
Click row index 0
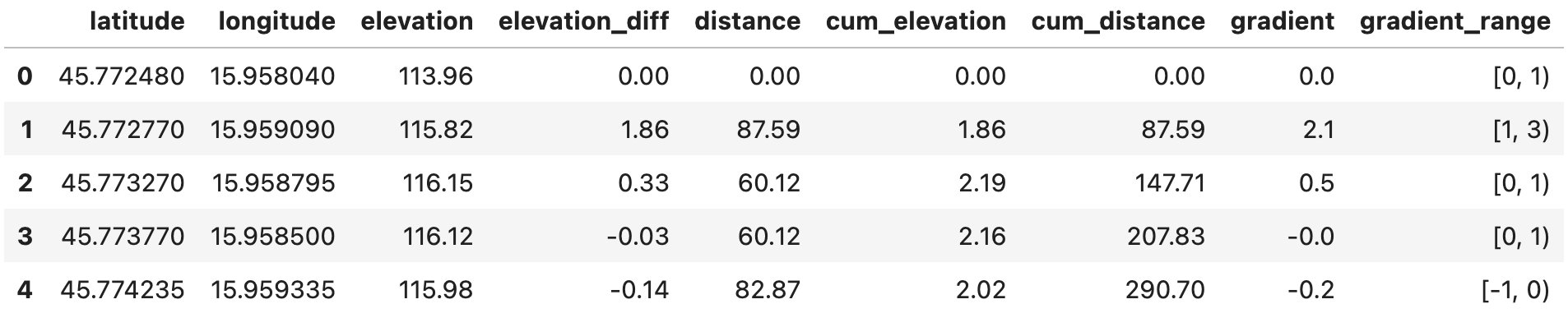point(25,76)
